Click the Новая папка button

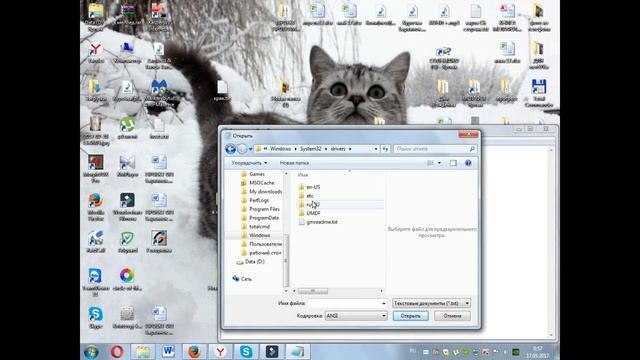(294, 163)
